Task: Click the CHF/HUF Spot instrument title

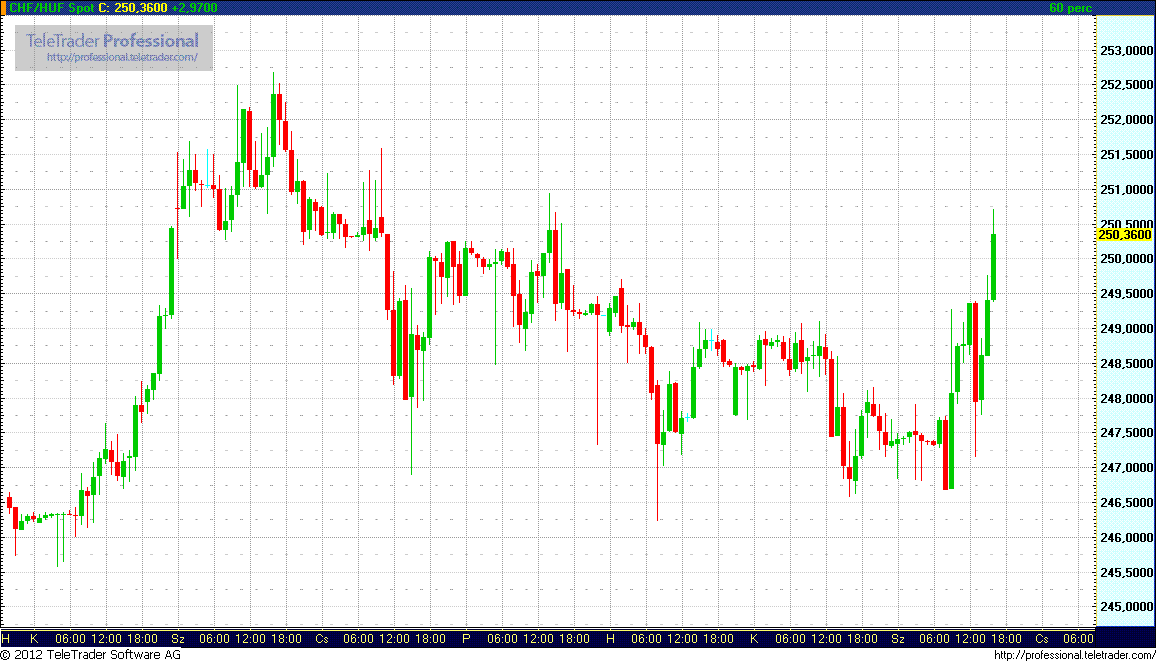Action: (x=52, y=7)
